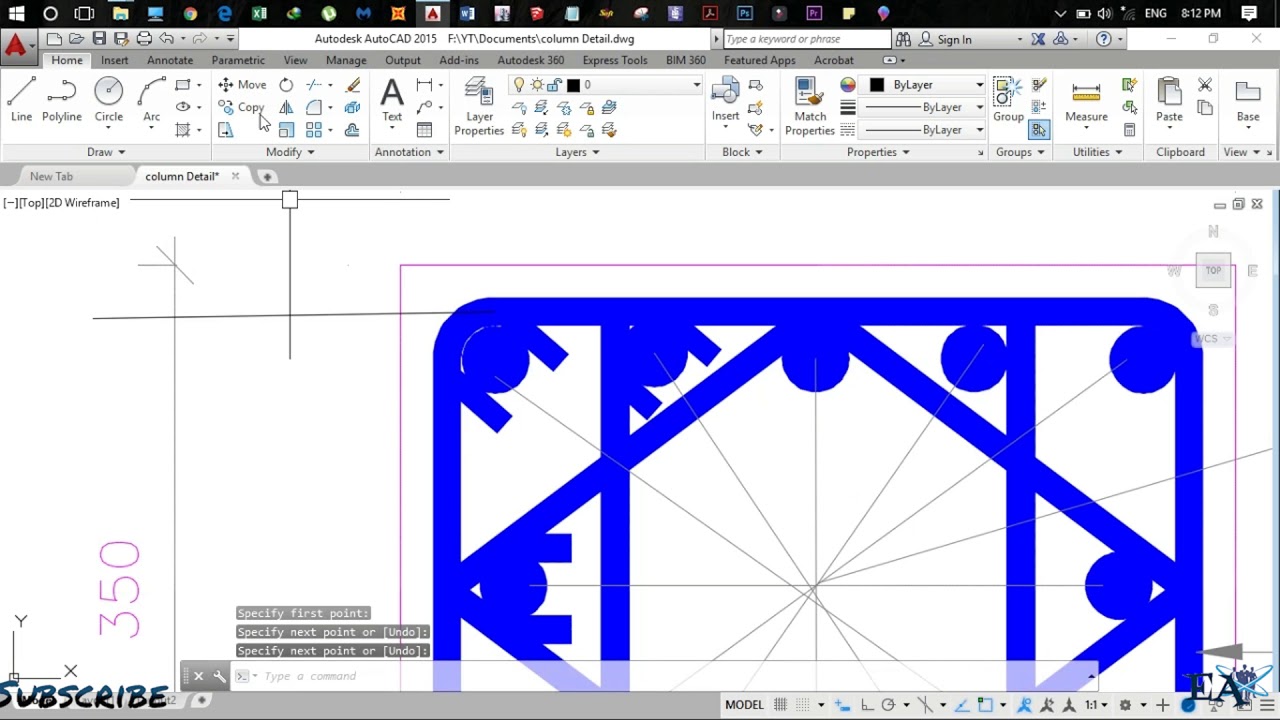Open the annotation scale 1:1 dropdown
The image size is (1280, 720).
click(x=1097, y=705)
